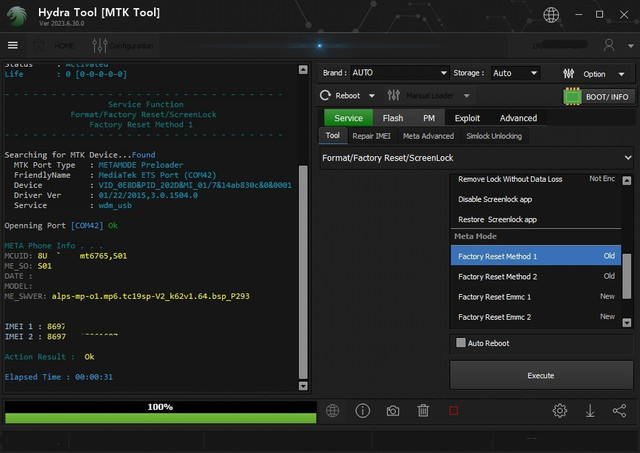640x453 pixels.
Task: Click the log panel scroll up arrow
Action: [x=303, y=70]
